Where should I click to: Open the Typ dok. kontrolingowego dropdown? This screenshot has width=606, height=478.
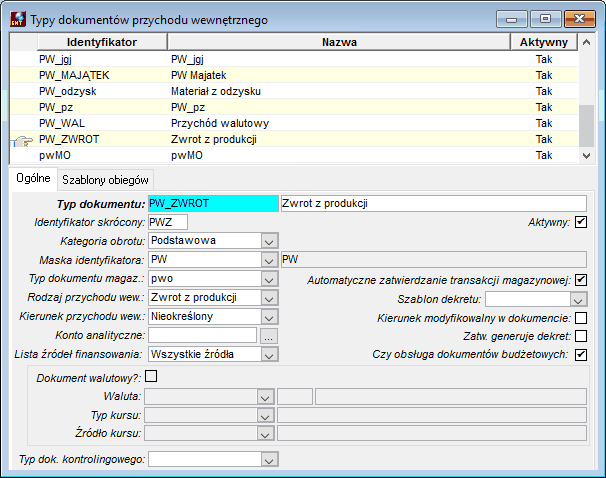[269, 459]
